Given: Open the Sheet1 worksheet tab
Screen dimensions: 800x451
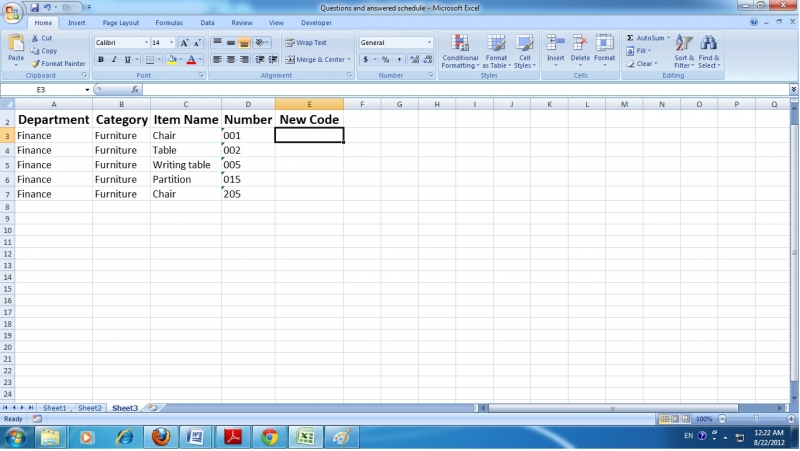Looking at the screenshot, I should tap(54, 408).
